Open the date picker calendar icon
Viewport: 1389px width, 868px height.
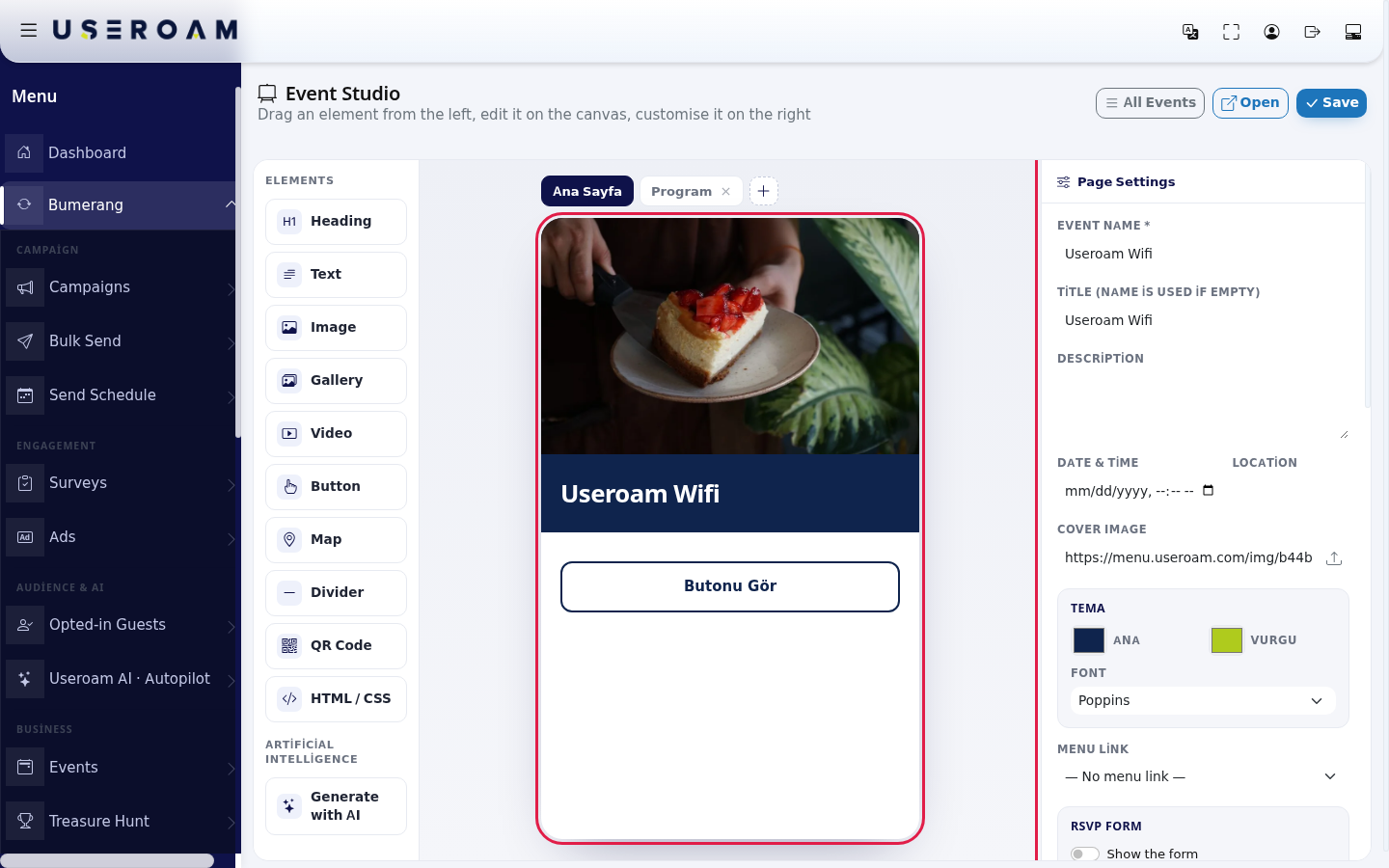[x=1208, y=491]
